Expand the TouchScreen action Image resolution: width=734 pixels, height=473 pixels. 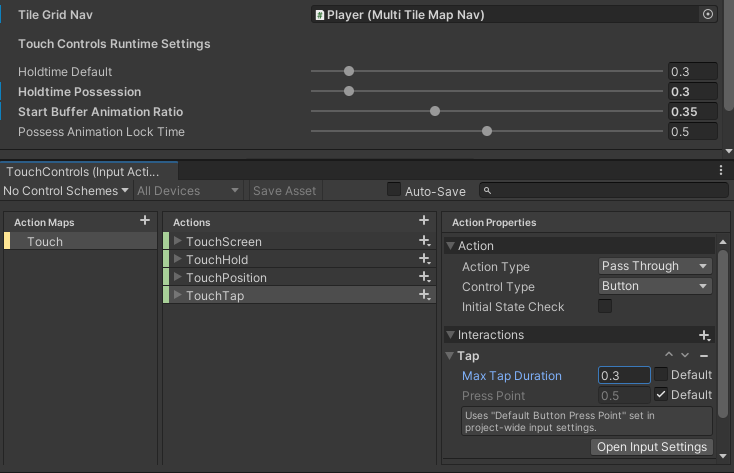coord(177,241)
